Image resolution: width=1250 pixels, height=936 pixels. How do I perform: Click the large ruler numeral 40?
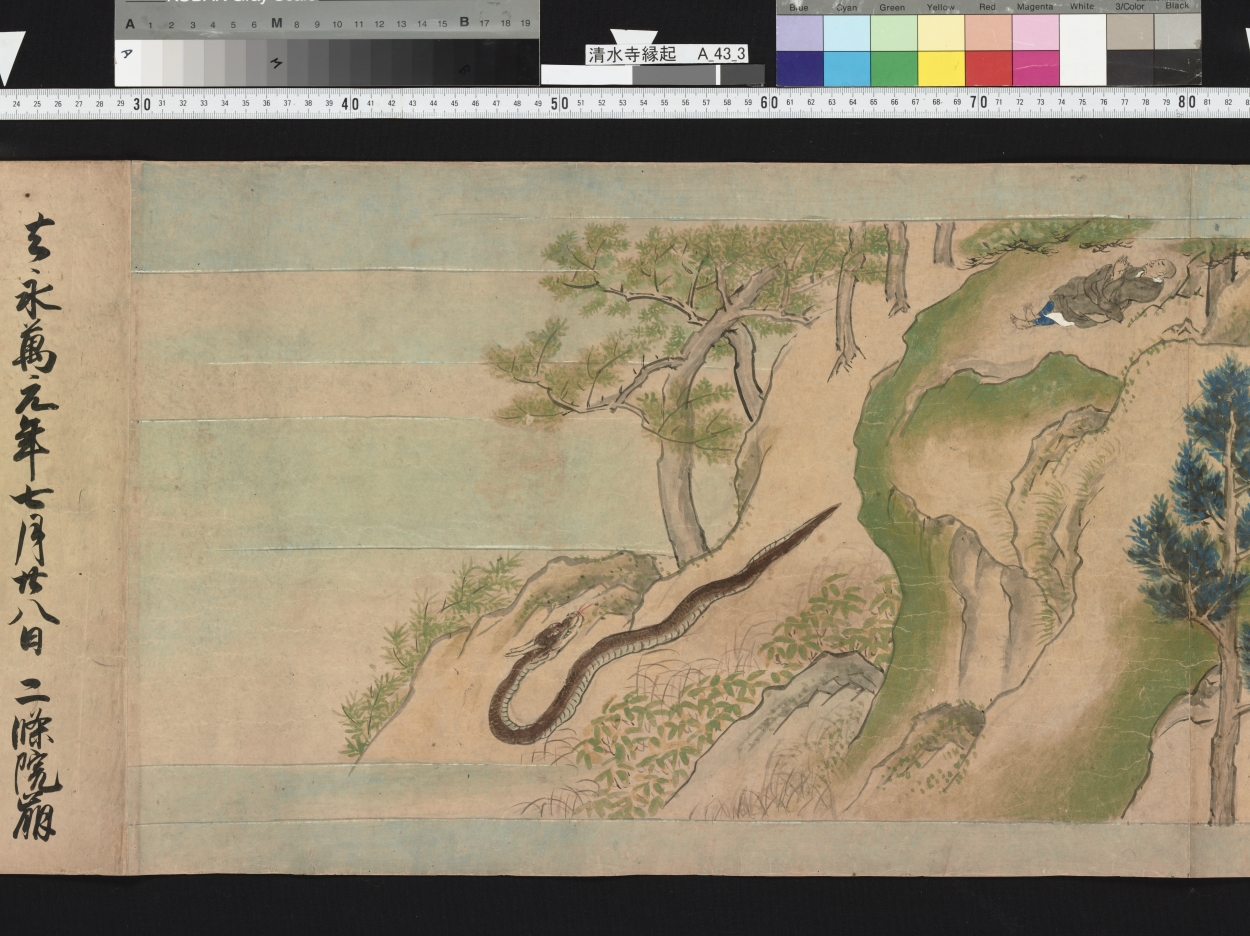coord(350,103)
